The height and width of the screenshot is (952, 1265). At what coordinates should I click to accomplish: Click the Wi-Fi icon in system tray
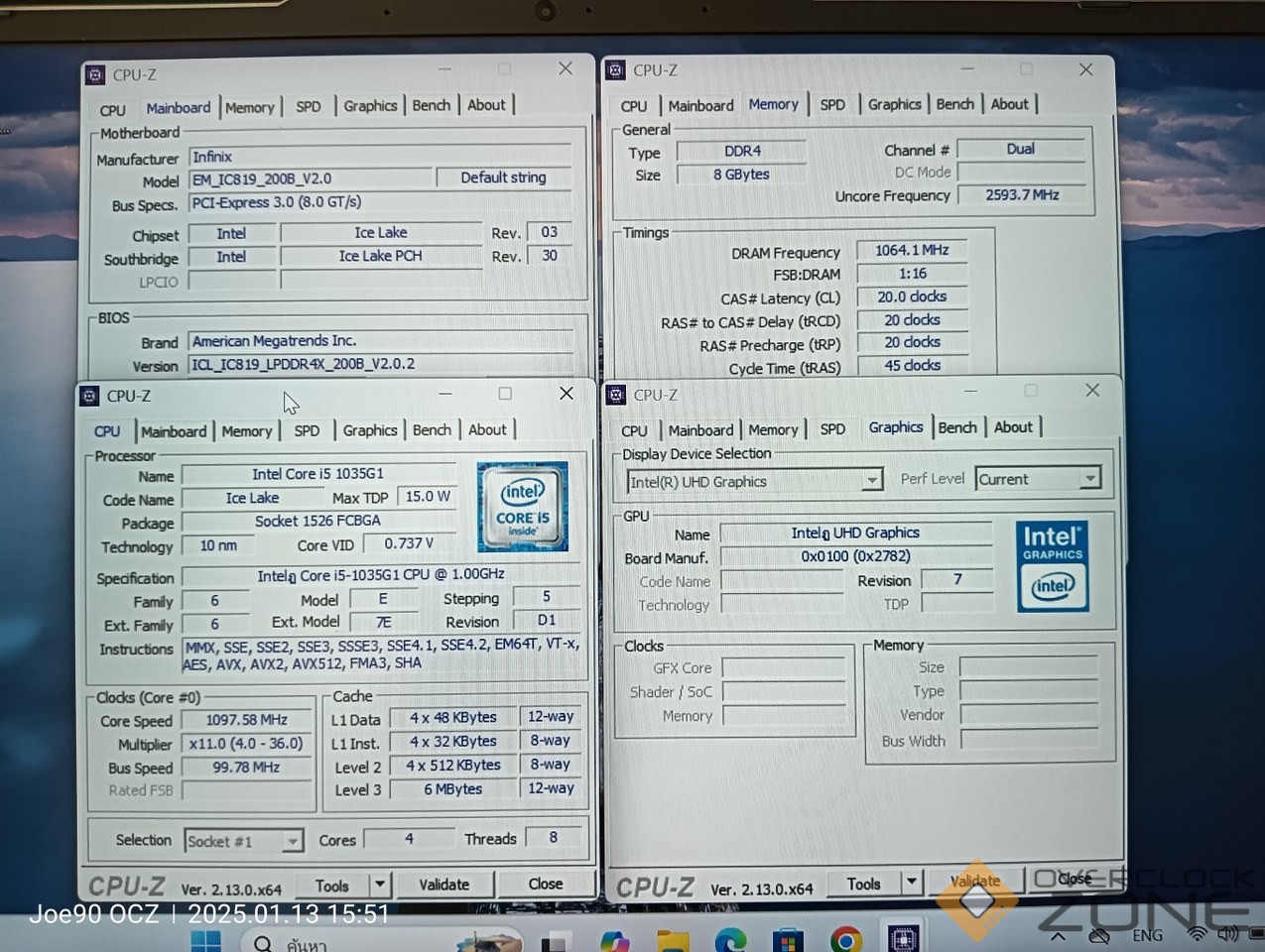pyautogui.click(x=1198, y=934)
